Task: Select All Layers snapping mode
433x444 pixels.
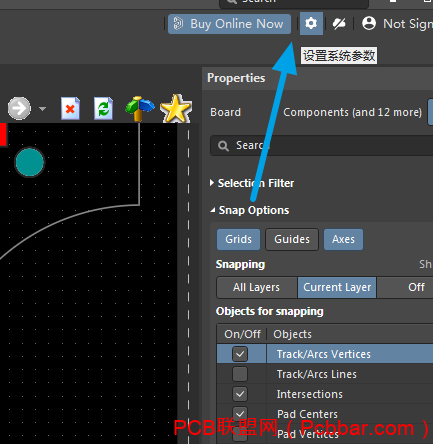Action: 257,287
